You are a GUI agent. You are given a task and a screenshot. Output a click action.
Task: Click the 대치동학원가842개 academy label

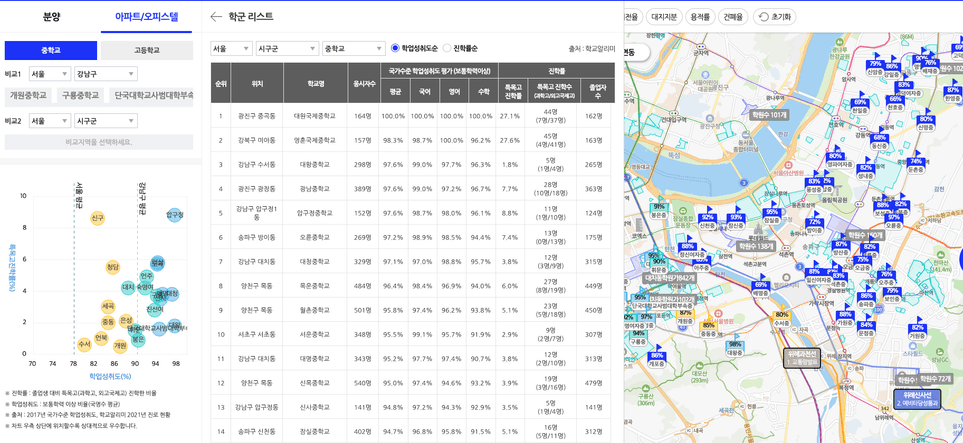[670, 278]
